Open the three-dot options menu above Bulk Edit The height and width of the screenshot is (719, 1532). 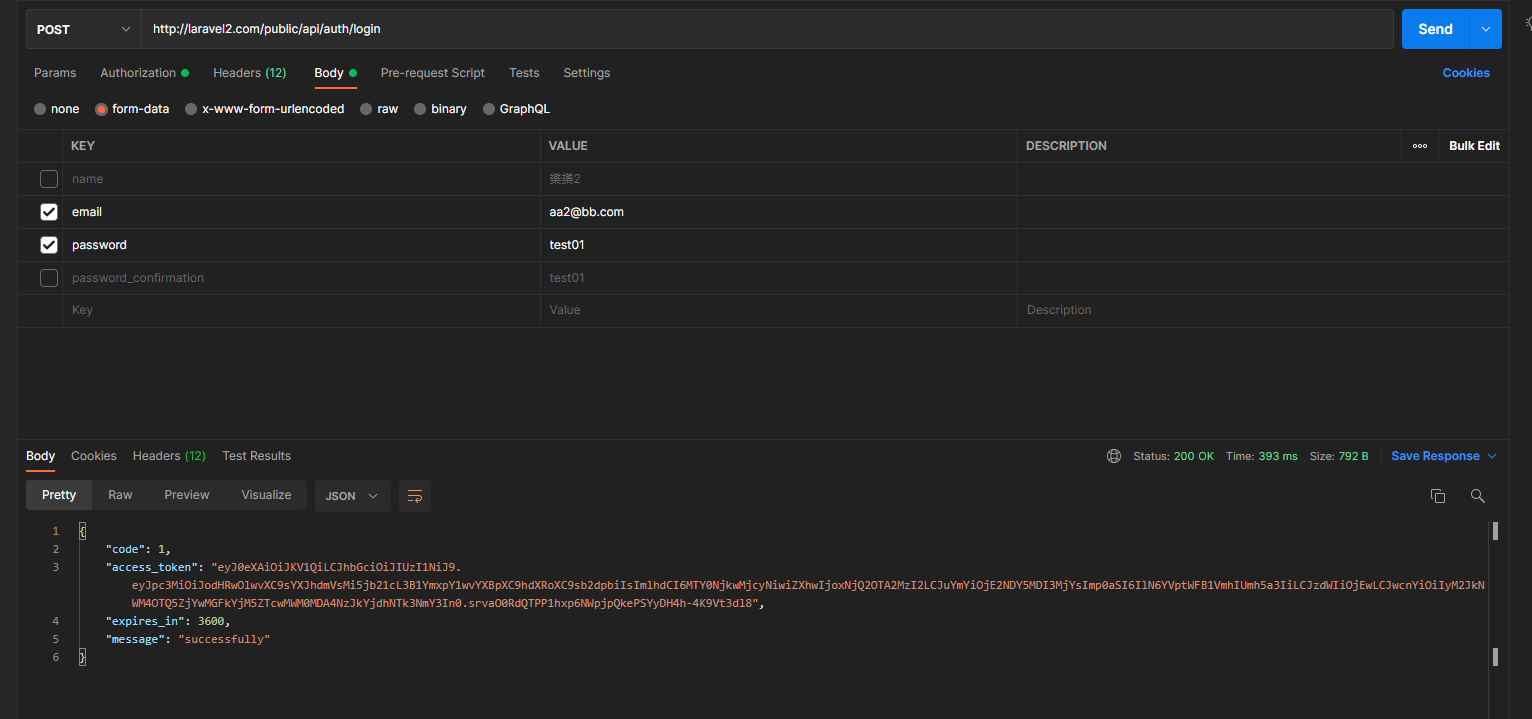1419,145
